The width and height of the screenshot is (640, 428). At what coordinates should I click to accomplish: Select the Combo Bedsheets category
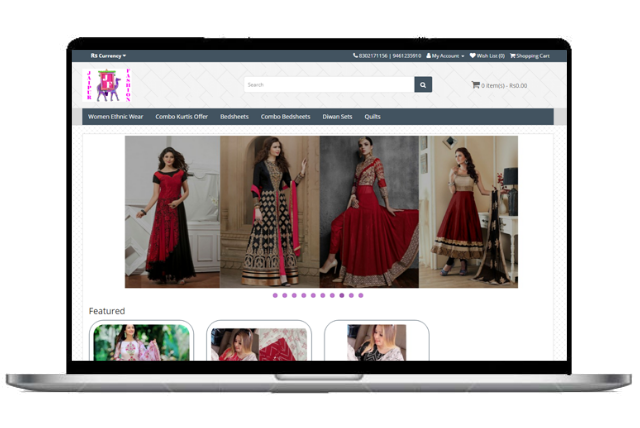(285, 117)
